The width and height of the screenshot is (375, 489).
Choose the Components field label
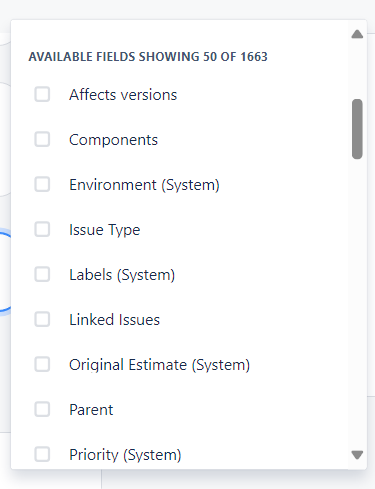coord(113,140)
